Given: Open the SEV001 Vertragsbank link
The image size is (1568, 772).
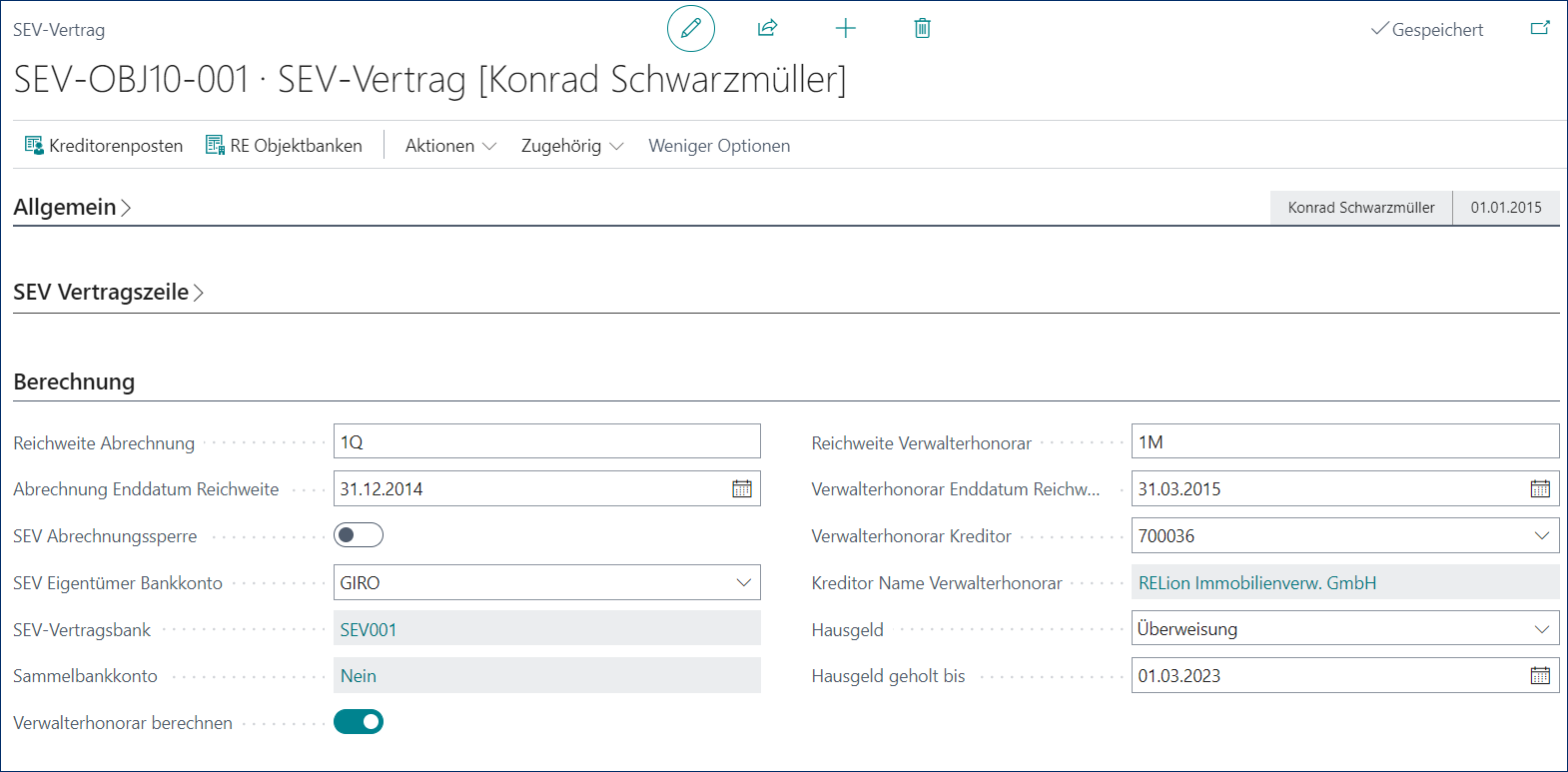Looking at the screenshot, I should pyautogui.click(x=369, y=629).
